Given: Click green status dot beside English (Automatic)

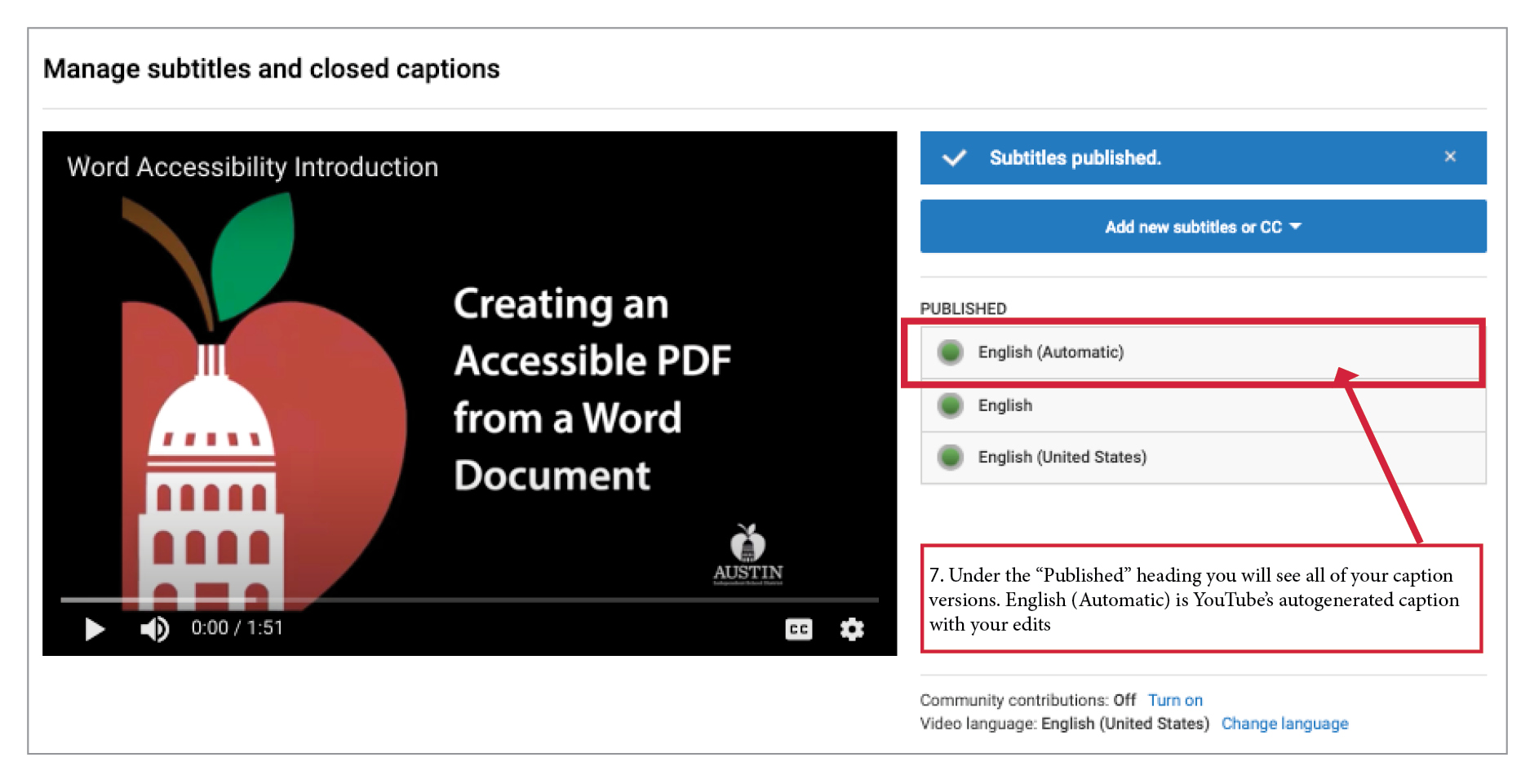Looking at the screenshot, I should tap(950, 352).
